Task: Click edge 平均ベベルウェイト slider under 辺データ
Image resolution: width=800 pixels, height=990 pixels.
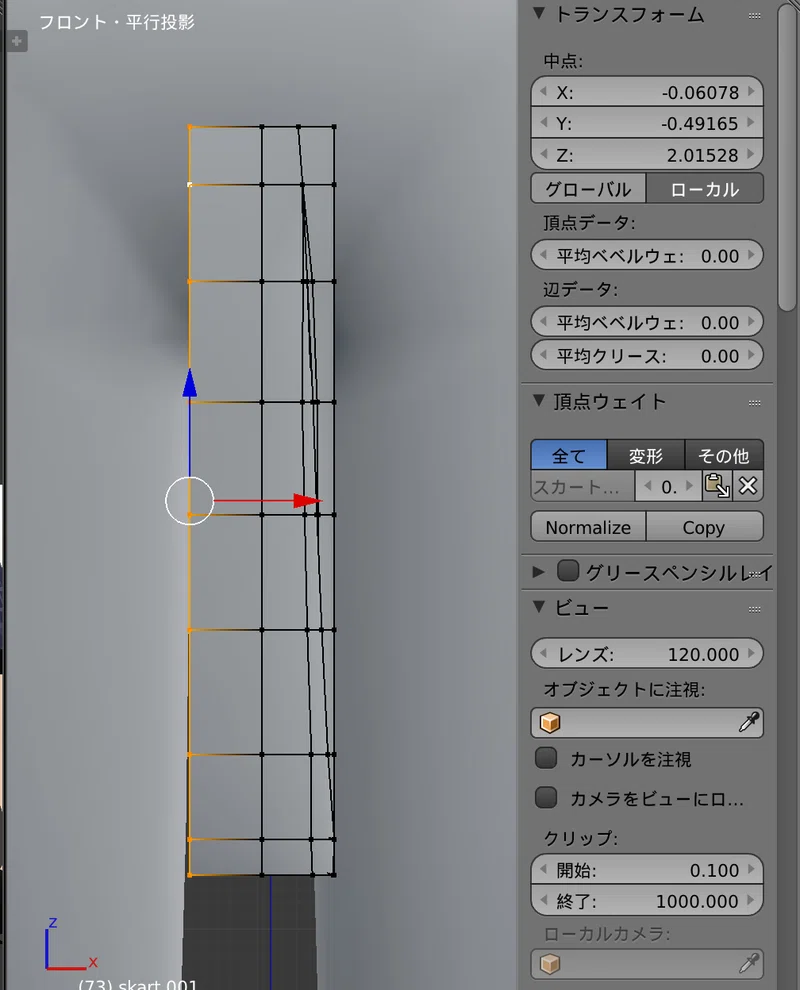Action: (x=647, y=322)
